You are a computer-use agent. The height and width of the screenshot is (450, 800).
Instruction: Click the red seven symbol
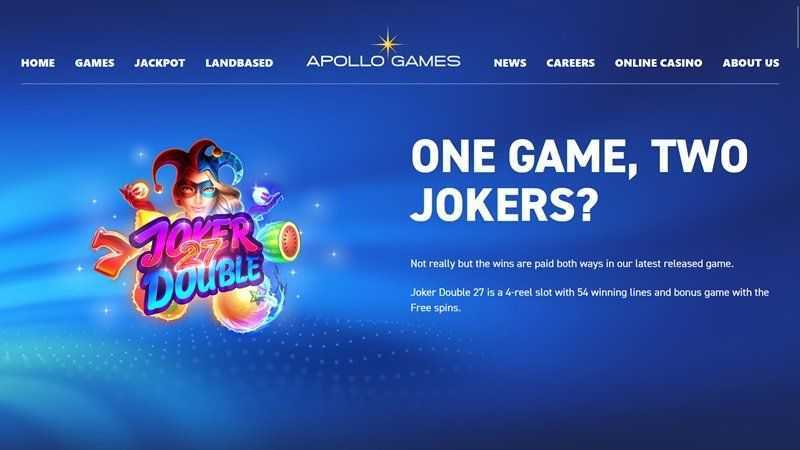click(112, 254)
